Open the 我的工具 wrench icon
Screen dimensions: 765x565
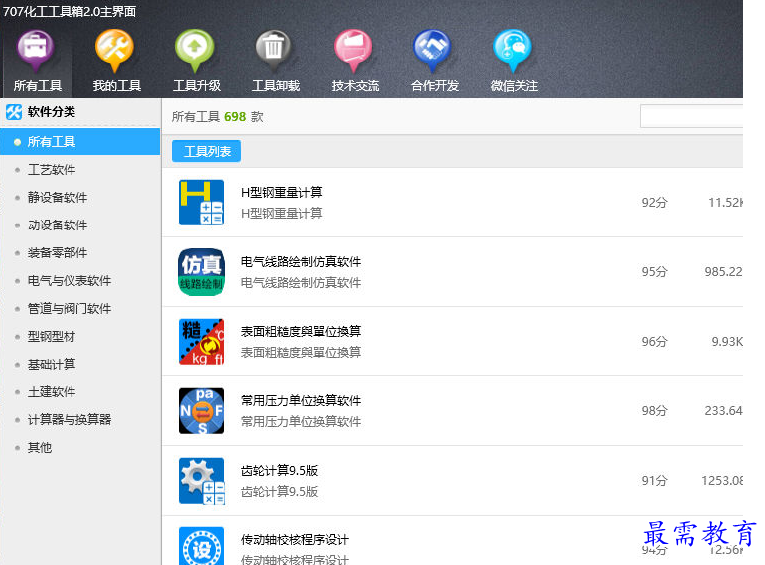[x=114, y=49]
